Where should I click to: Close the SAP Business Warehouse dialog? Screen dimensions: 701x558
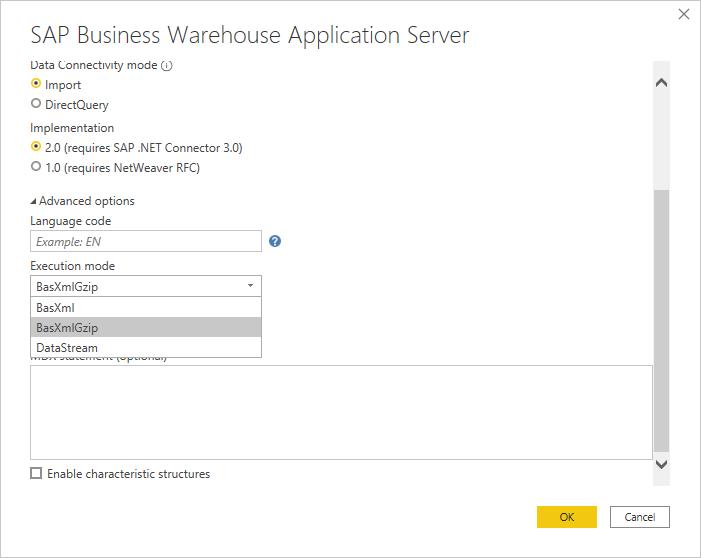click(x=684, y=14)
